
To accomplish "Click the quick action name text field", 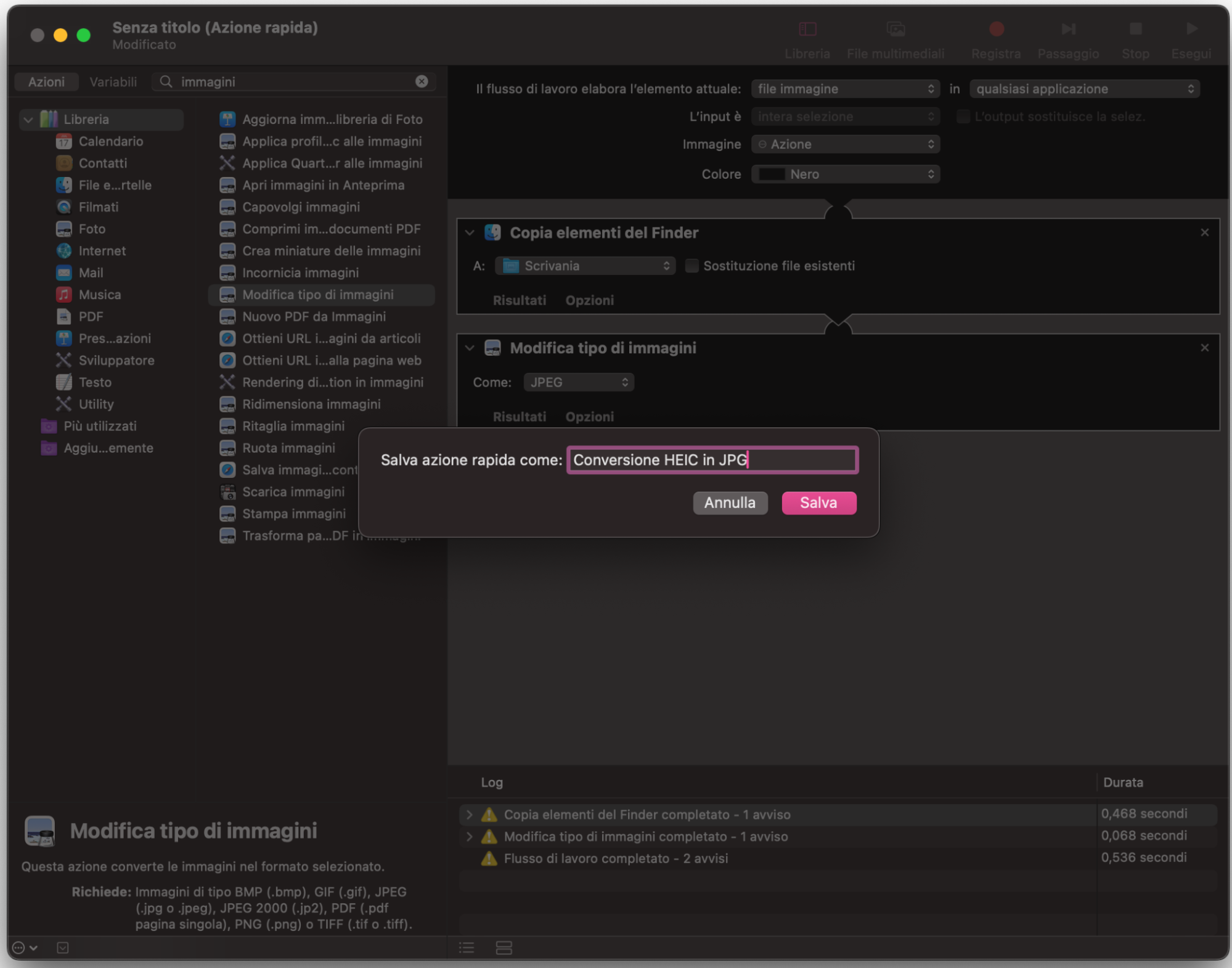I will (x=712, y=460).
